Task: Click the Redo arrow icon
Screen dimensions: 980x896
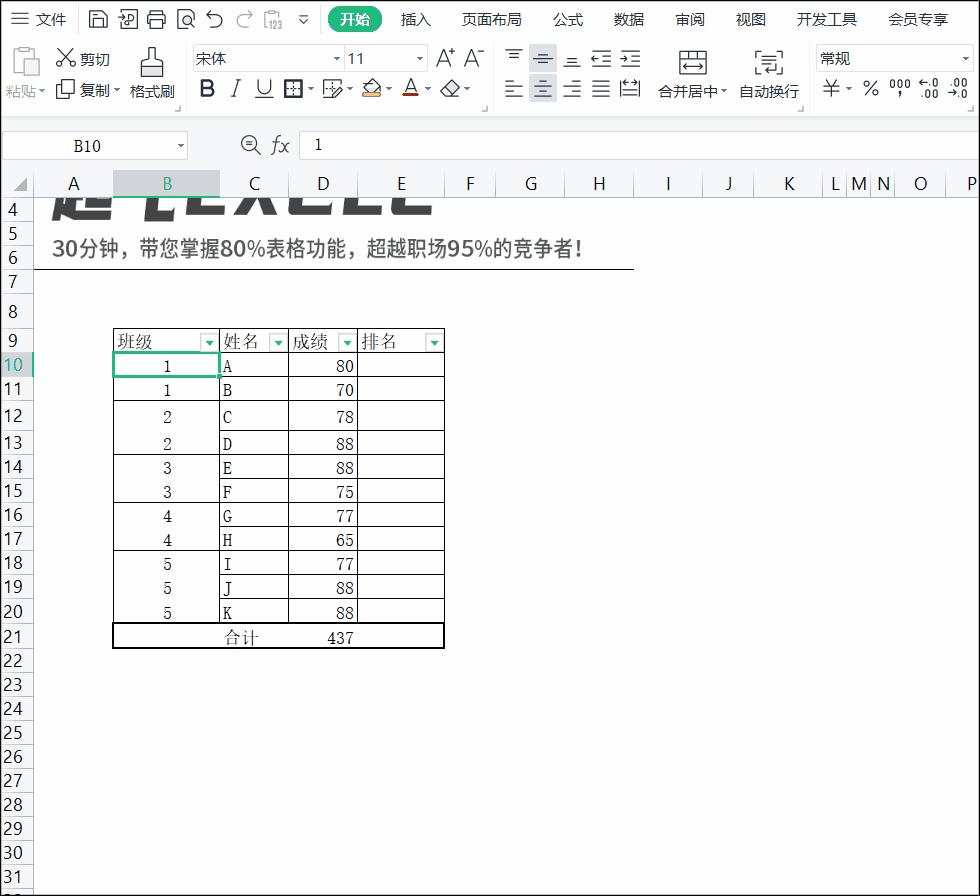Action: click(x=244, y=19)
